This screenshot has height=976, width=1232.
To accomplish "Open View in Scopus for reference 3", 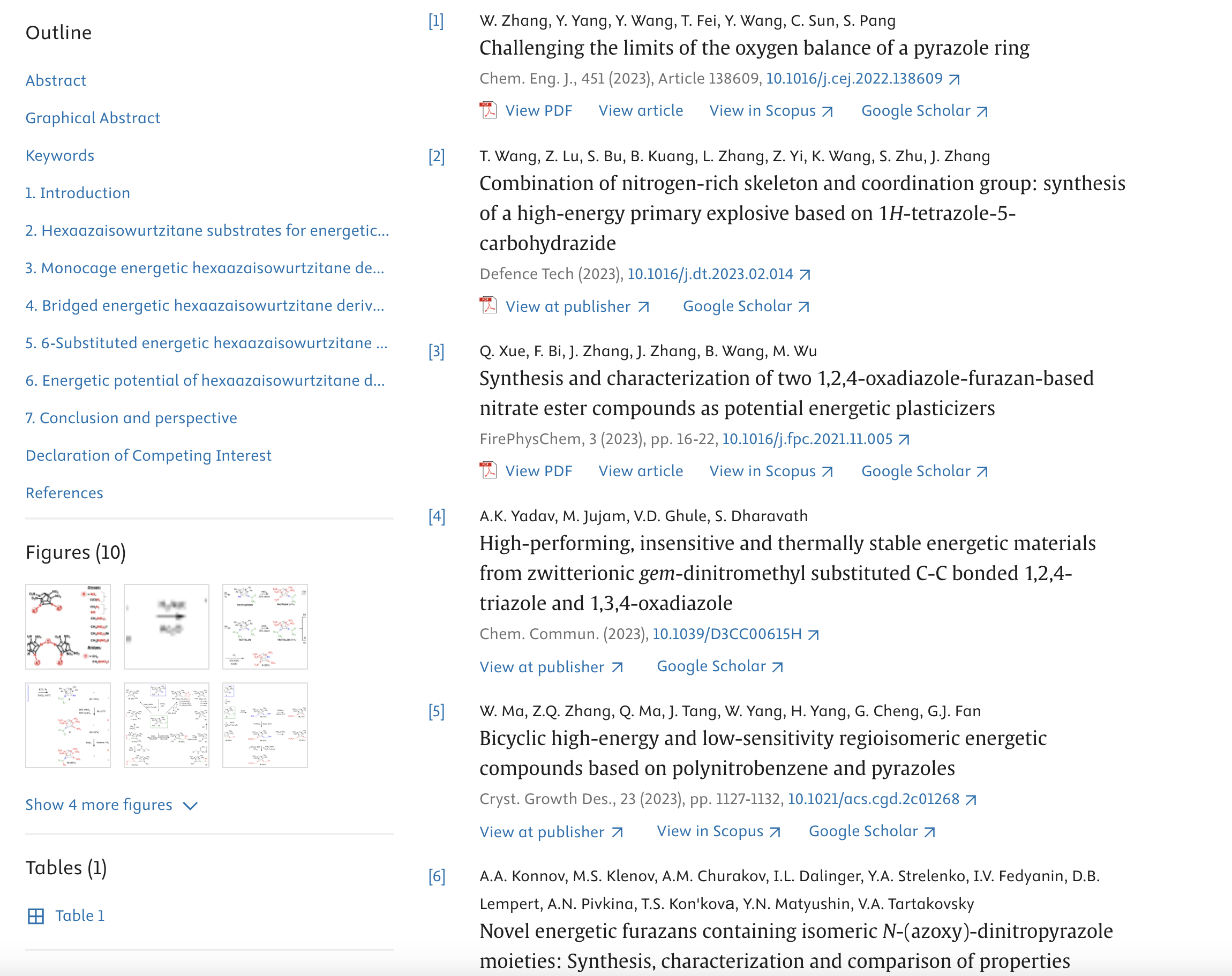I will [771, 471].
